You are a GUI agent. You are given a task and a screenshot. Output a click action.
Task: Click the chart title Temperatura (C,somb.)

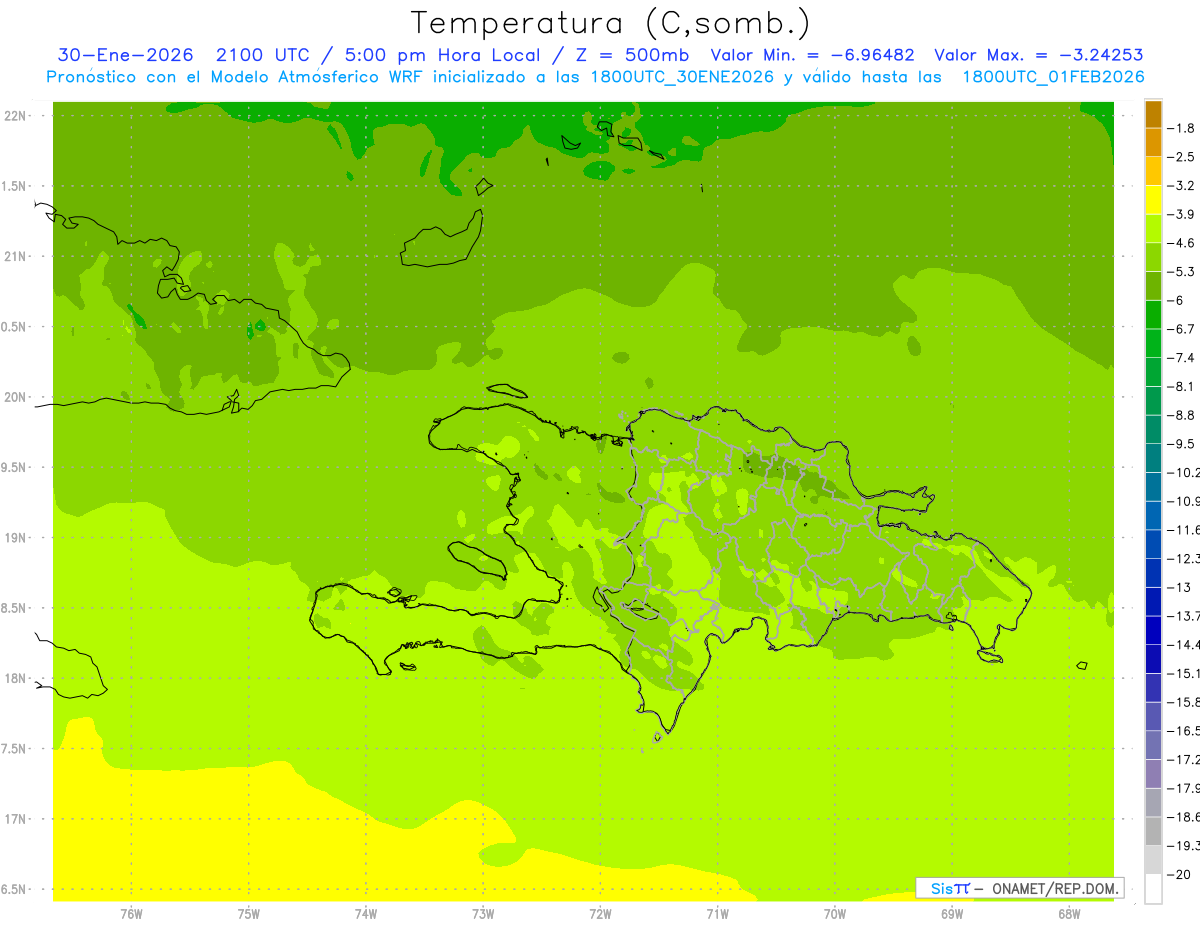tap(611, 23)
